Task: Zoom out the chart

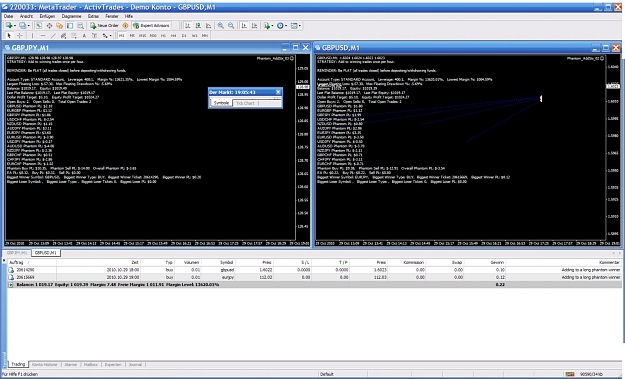Action: tap(231, 26)
